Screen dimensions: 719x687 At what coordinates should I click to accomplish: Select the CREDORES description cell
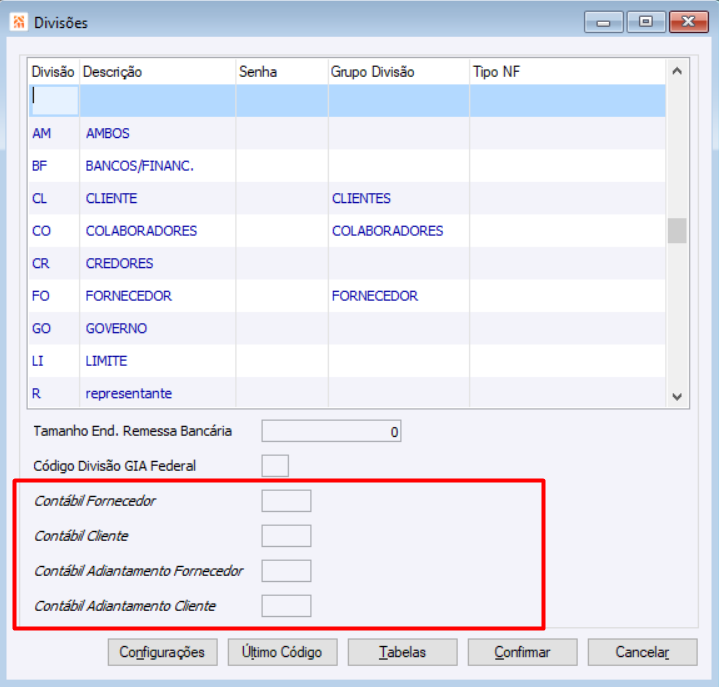pyautogui.click(x=157, y=264)
